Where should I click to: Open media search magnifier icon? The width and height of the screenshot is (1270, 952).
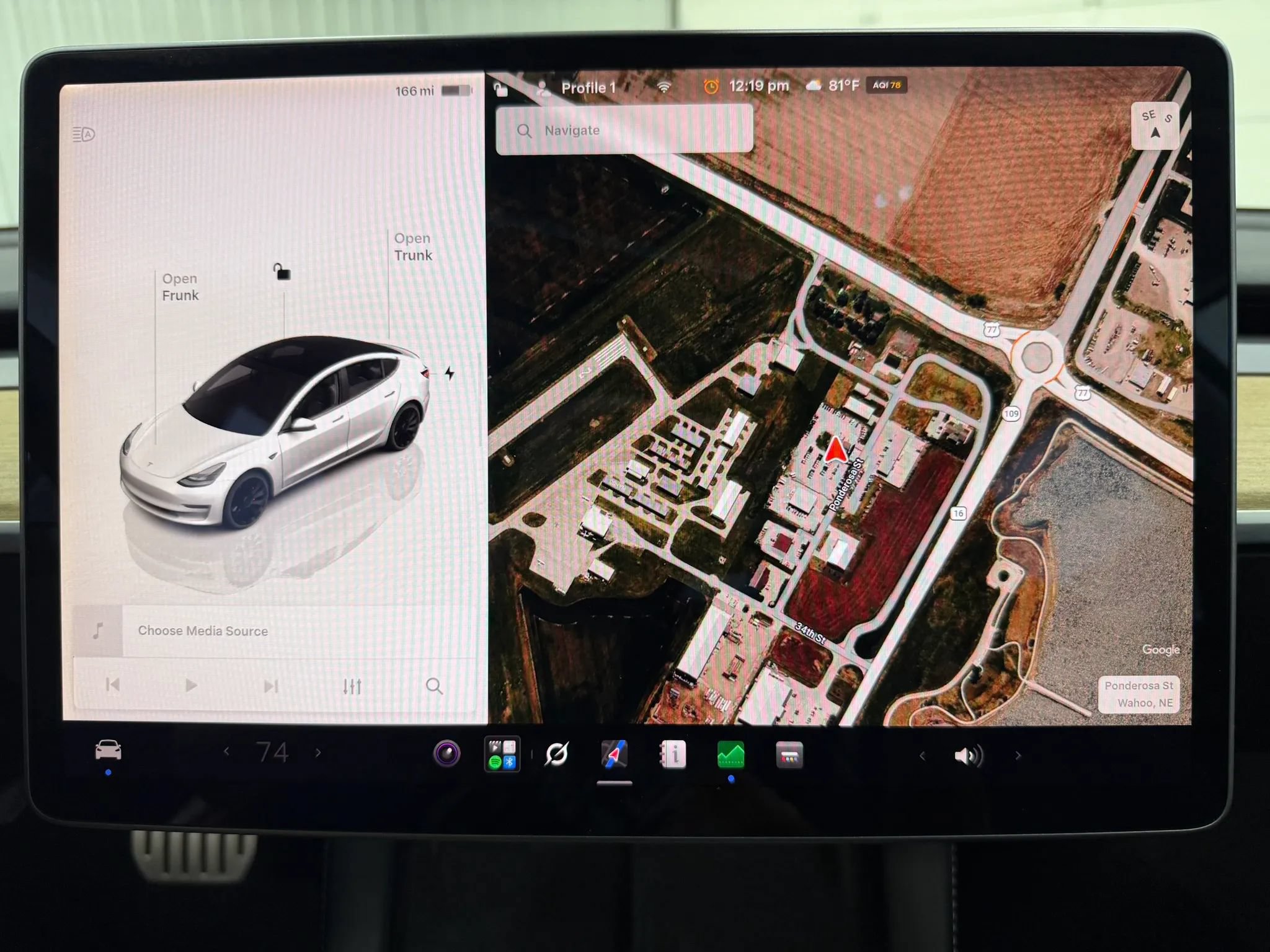coord(434,686)
